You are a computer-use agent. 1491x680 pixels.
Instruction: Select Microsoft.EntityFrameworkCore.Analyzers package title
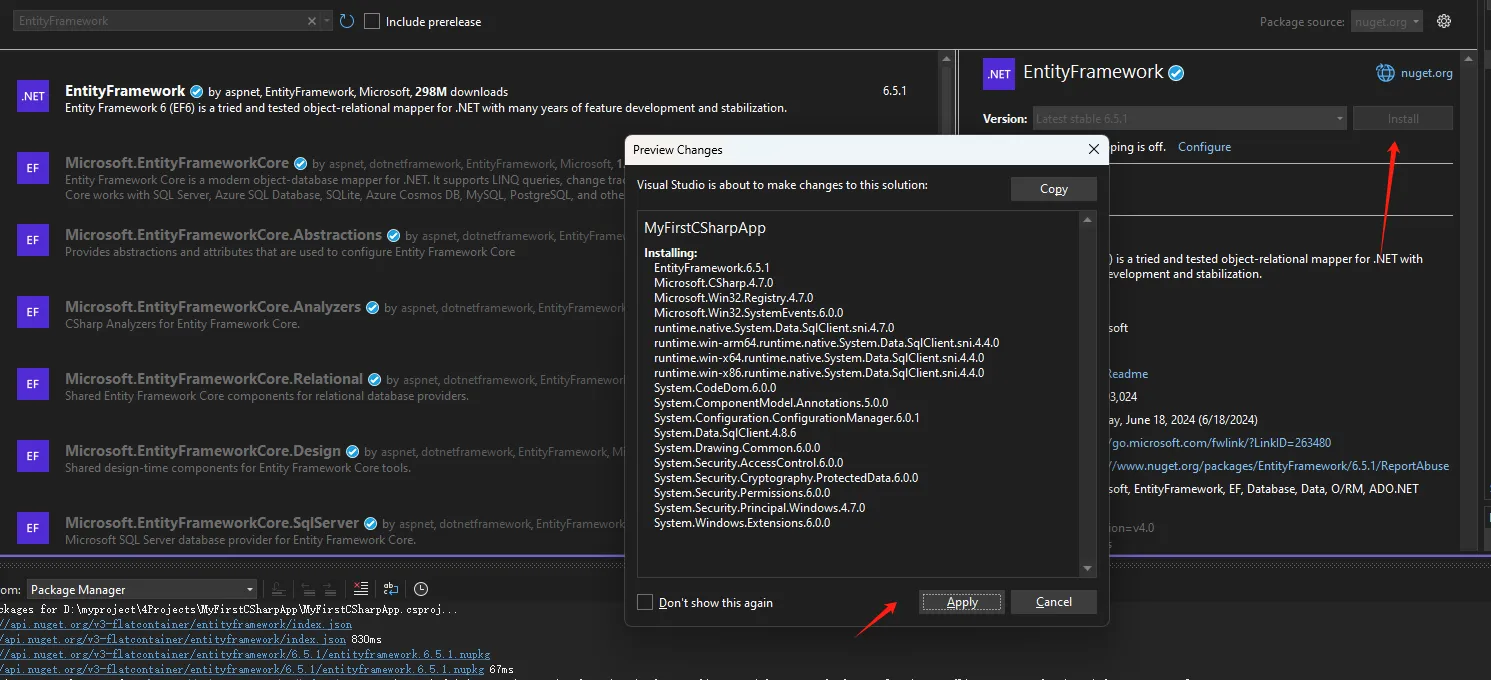[x=213, y=307]
